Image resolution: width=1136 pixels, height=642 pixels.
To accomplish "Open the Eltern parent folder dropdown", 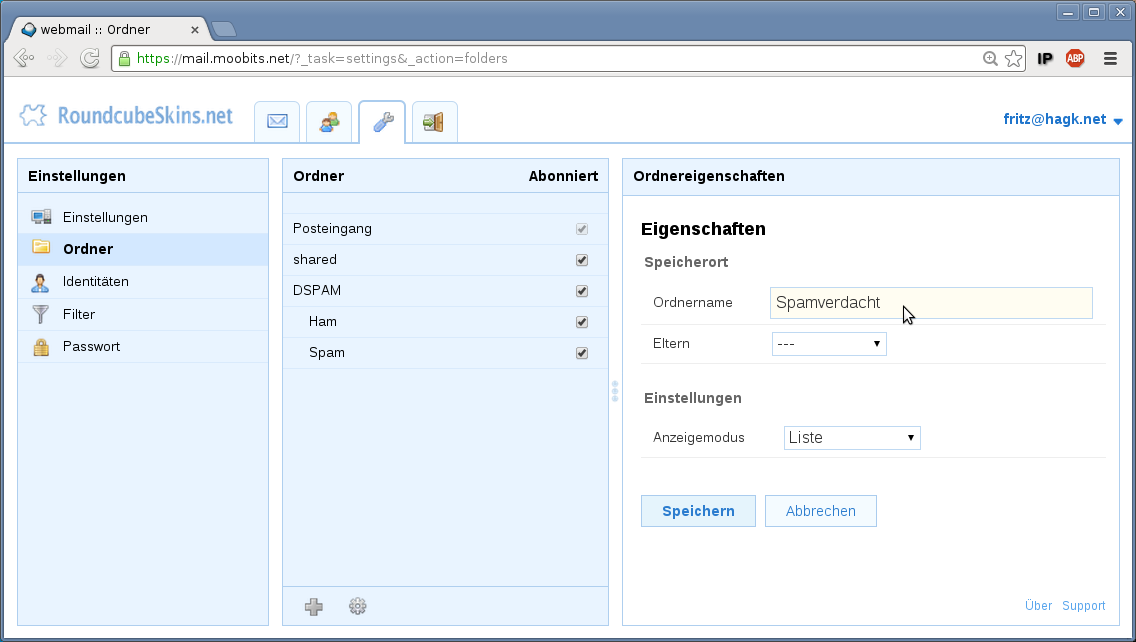I will point(829,343).
